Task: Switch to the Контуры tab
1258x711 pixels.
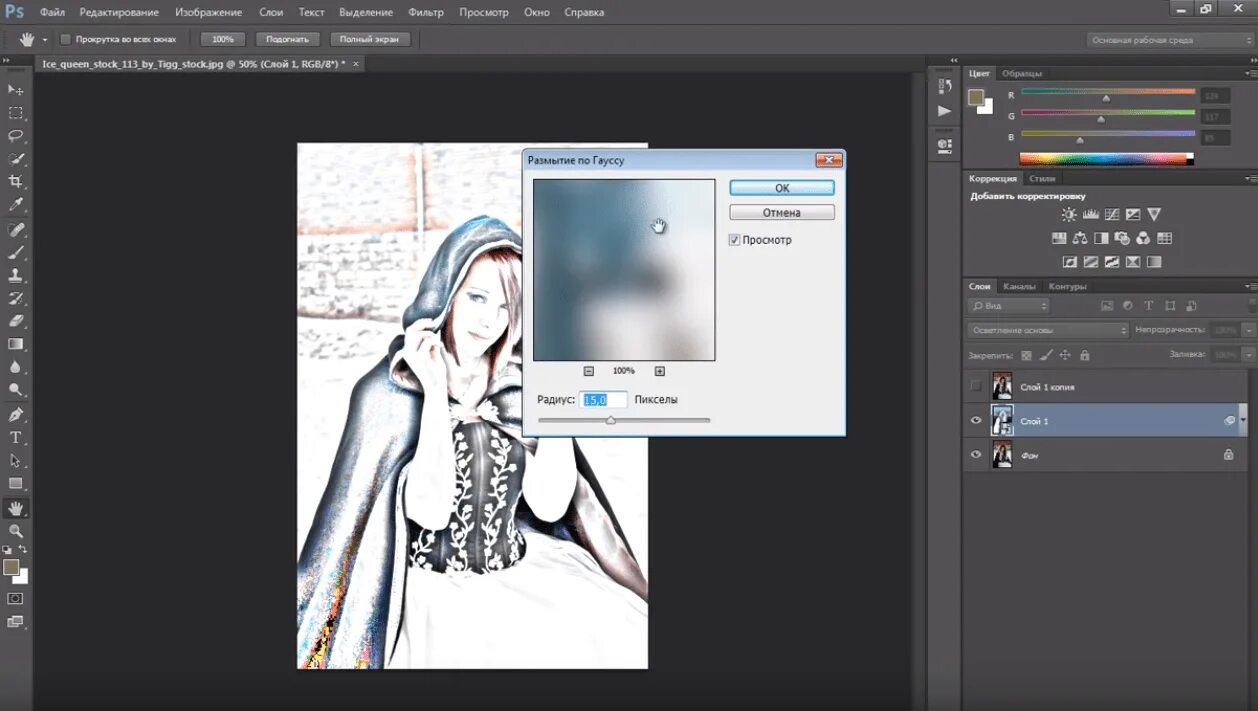Action: coord(1068,286)
